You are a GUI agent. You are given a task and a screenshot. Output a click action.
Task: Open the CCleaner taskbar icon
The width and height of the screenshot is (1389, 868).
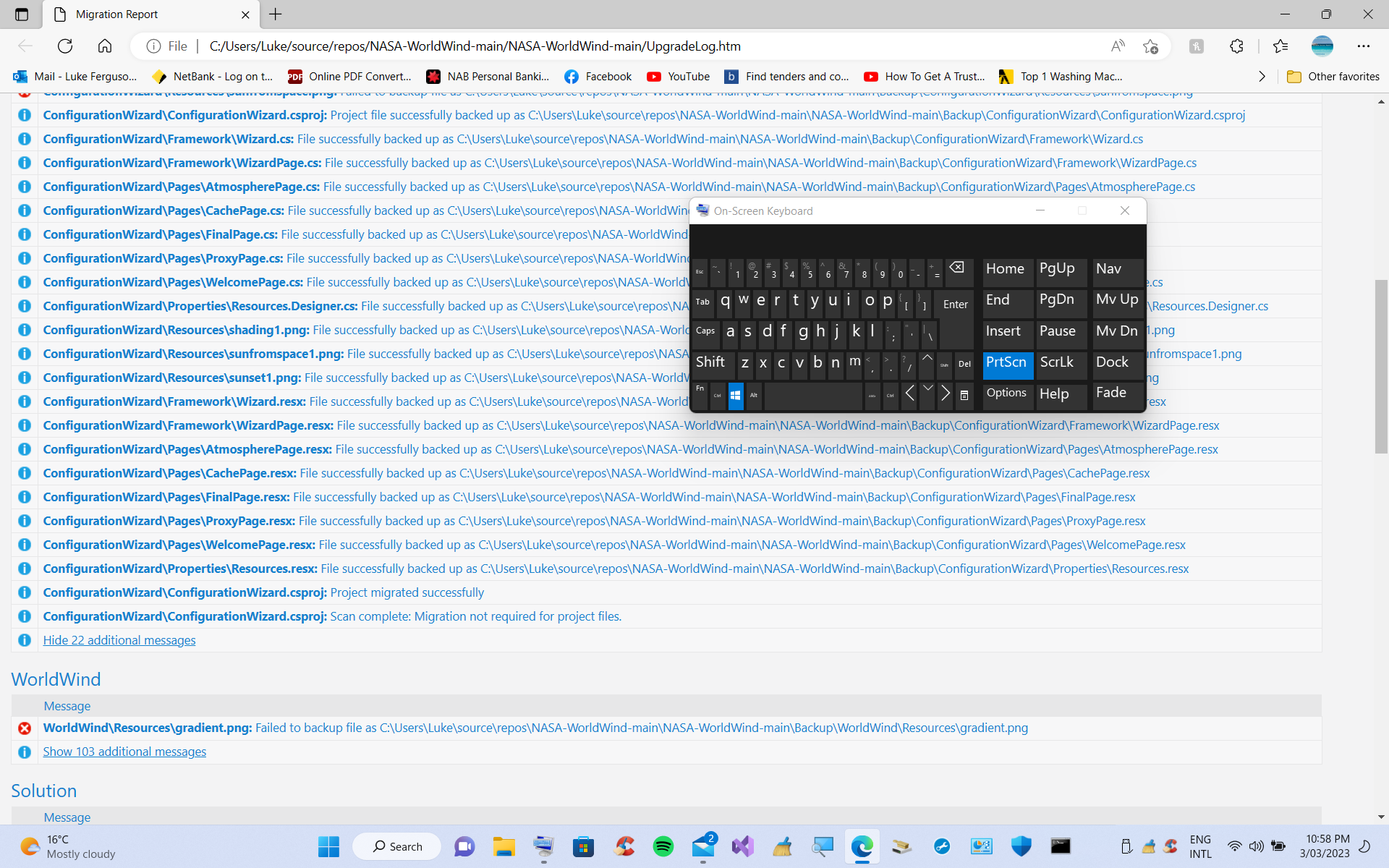(624, 846)
